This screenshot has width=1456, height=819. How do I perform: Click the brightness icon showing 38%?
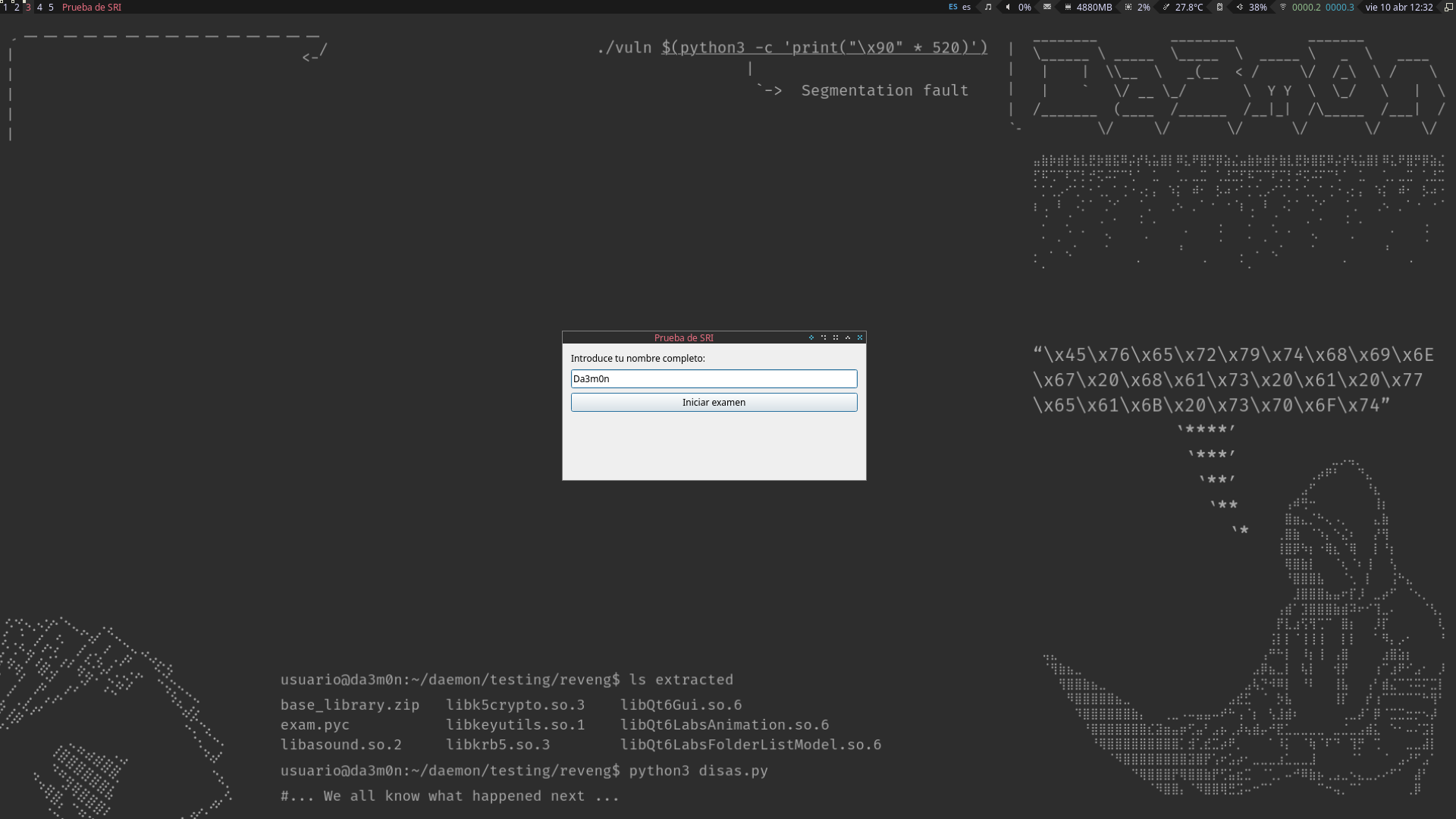1240,7
